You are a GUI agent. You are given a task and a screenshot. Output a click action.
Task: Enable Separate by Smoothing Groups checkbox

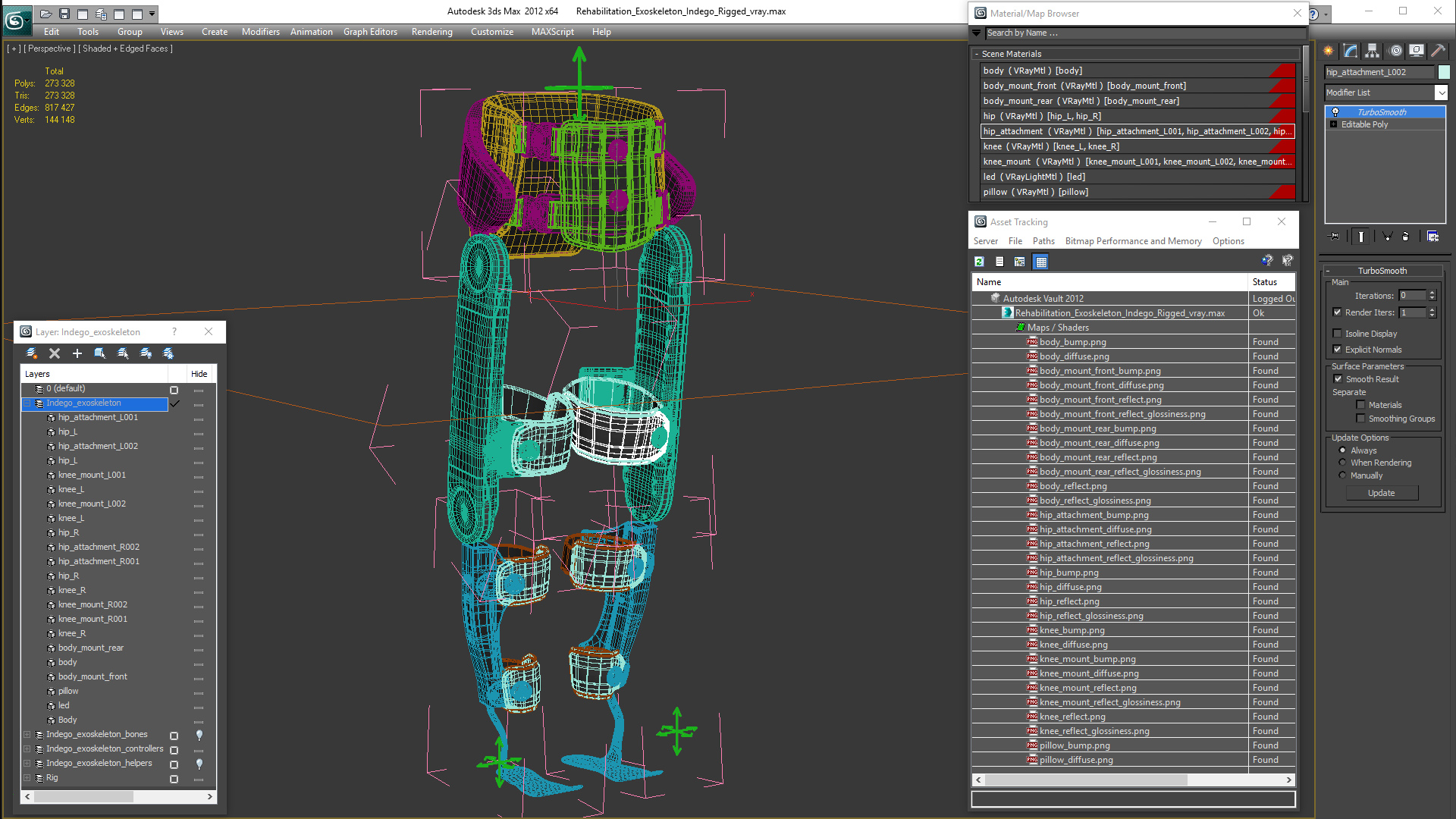(x=1360, y=419)
